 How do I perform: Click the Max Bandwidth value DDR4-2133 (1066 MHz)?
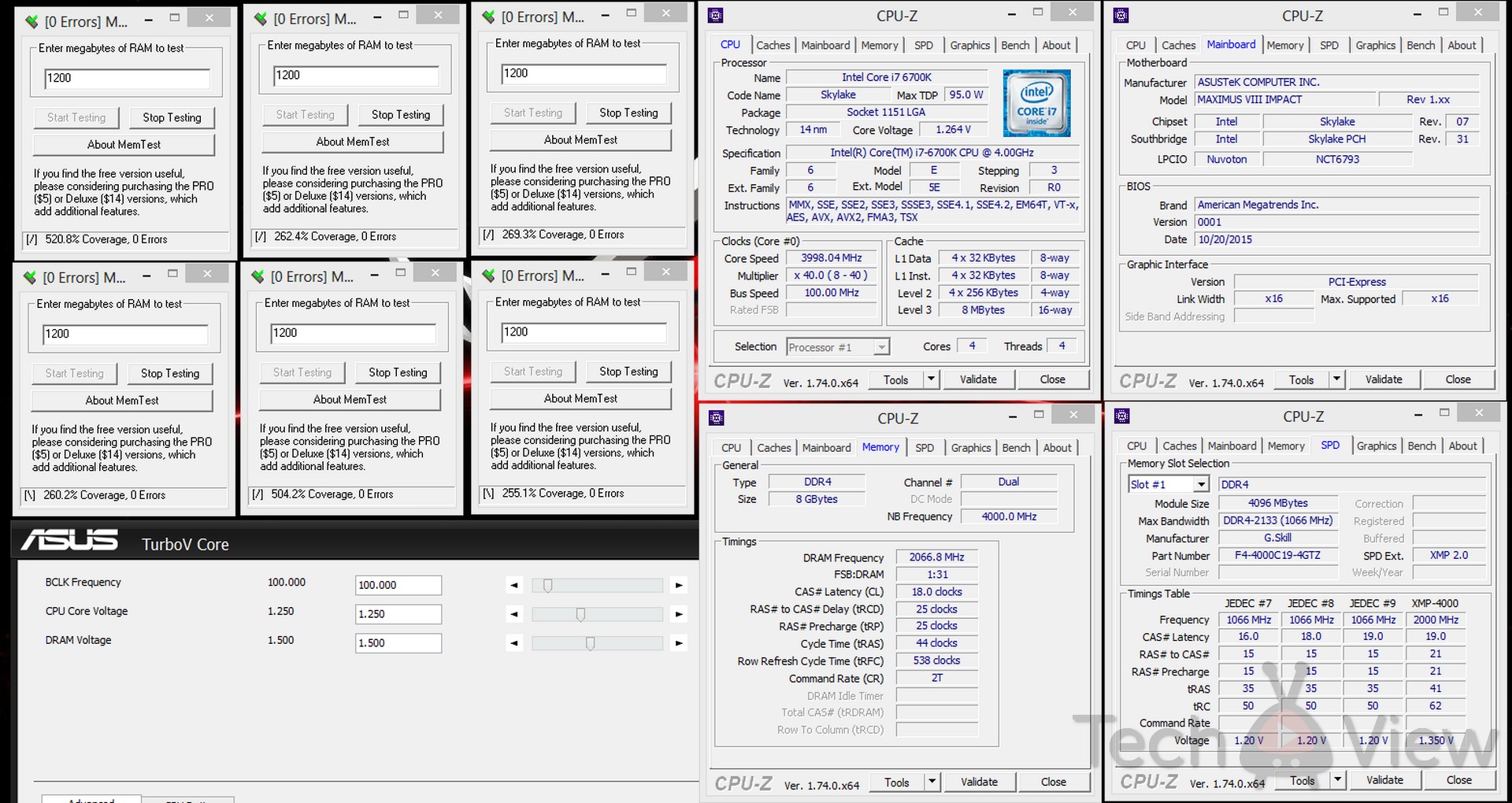pos(1277,520)
